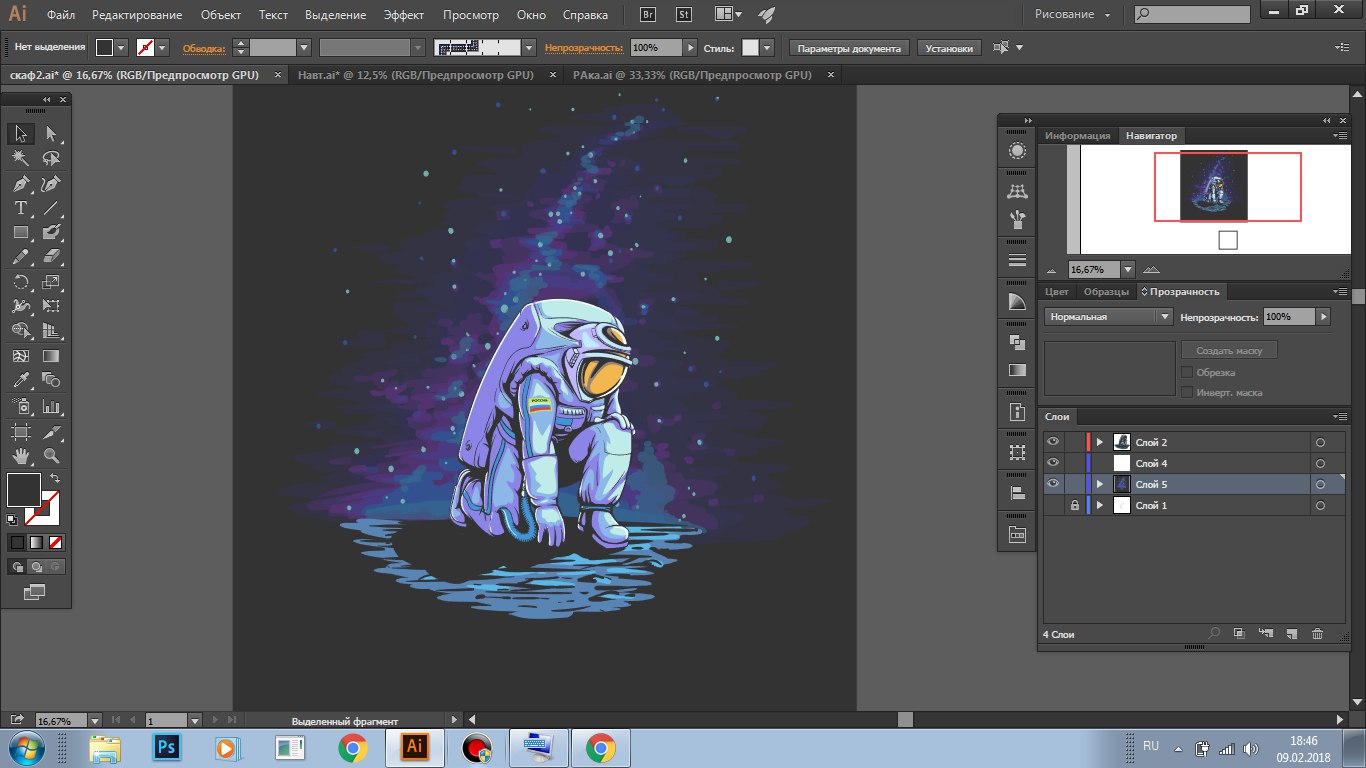Click the toolbox Stroke swatch
This screenshot has height=768, width=1366.
[x=42, y=508]
